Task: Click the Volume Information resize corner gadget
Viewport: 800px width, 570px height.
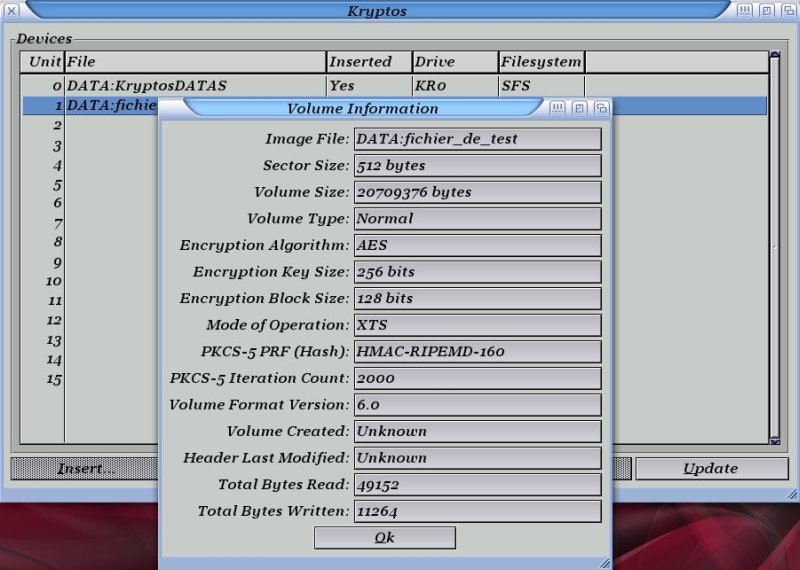Action: (605, 563)
